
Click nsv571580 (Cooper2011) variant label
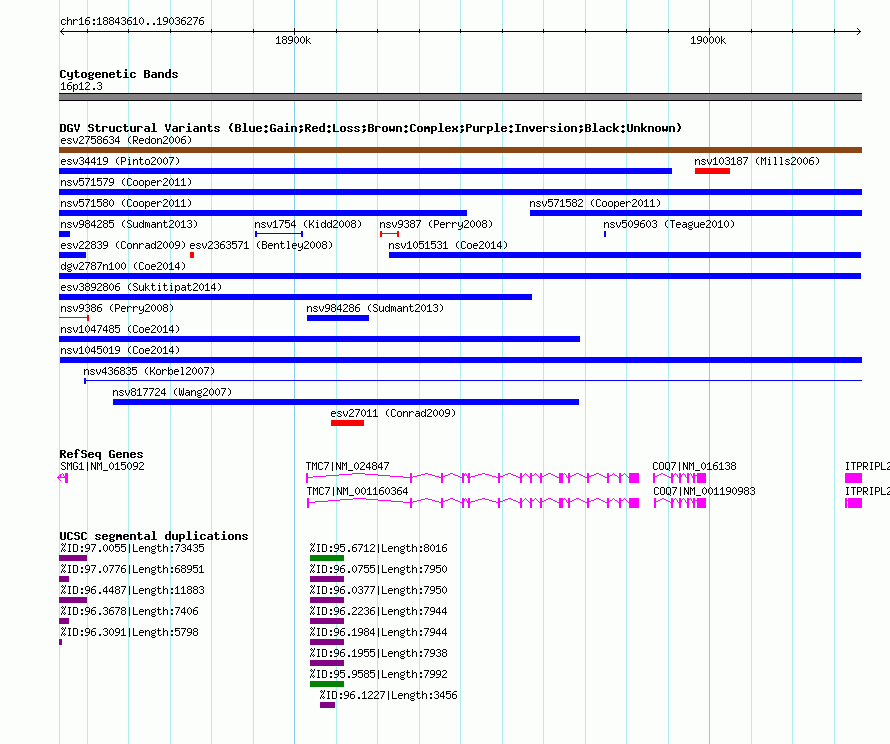coord(126,203)
